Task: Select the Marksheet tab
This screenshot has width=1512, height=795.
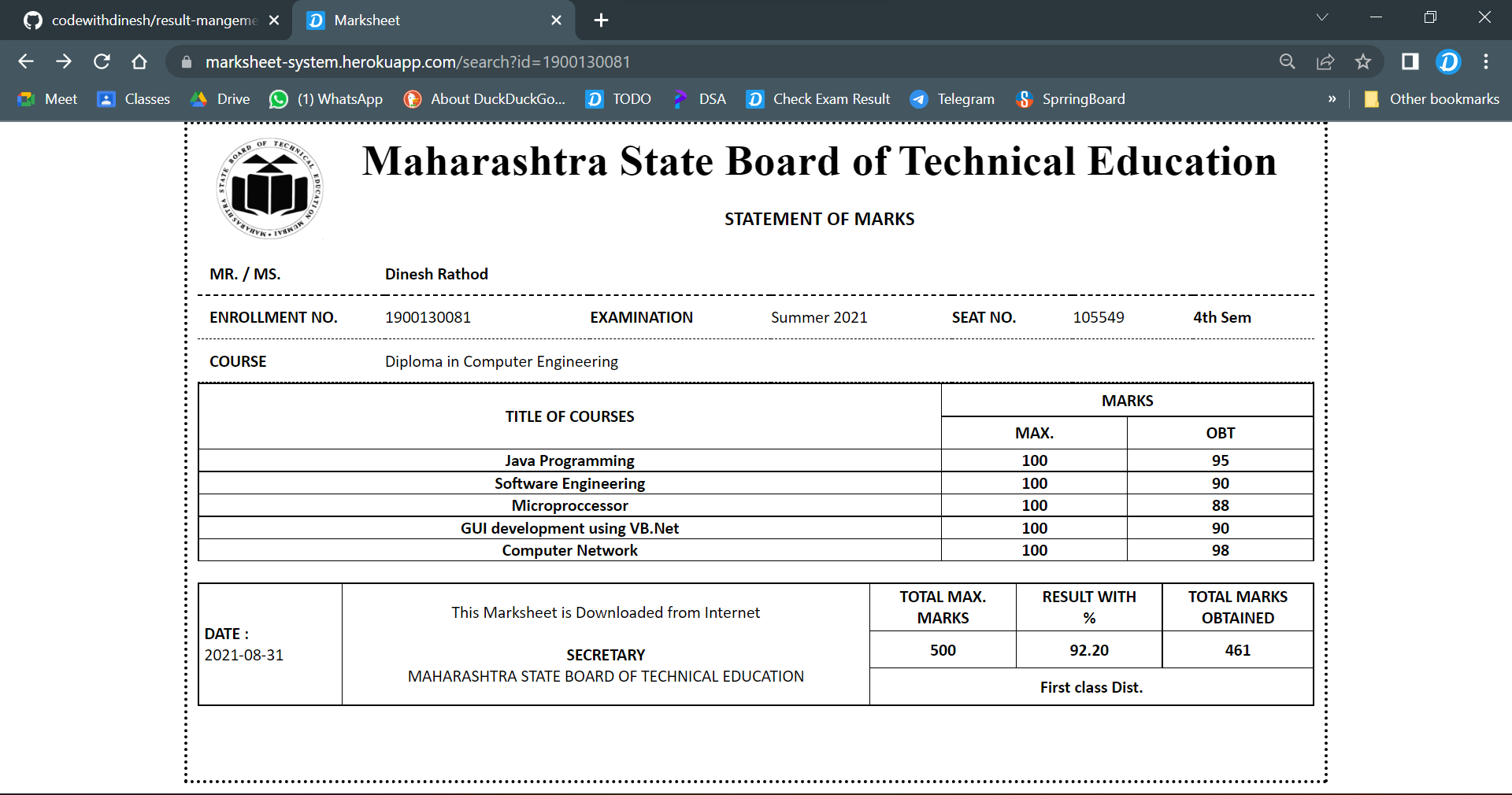Action: [x=434, y=20]
